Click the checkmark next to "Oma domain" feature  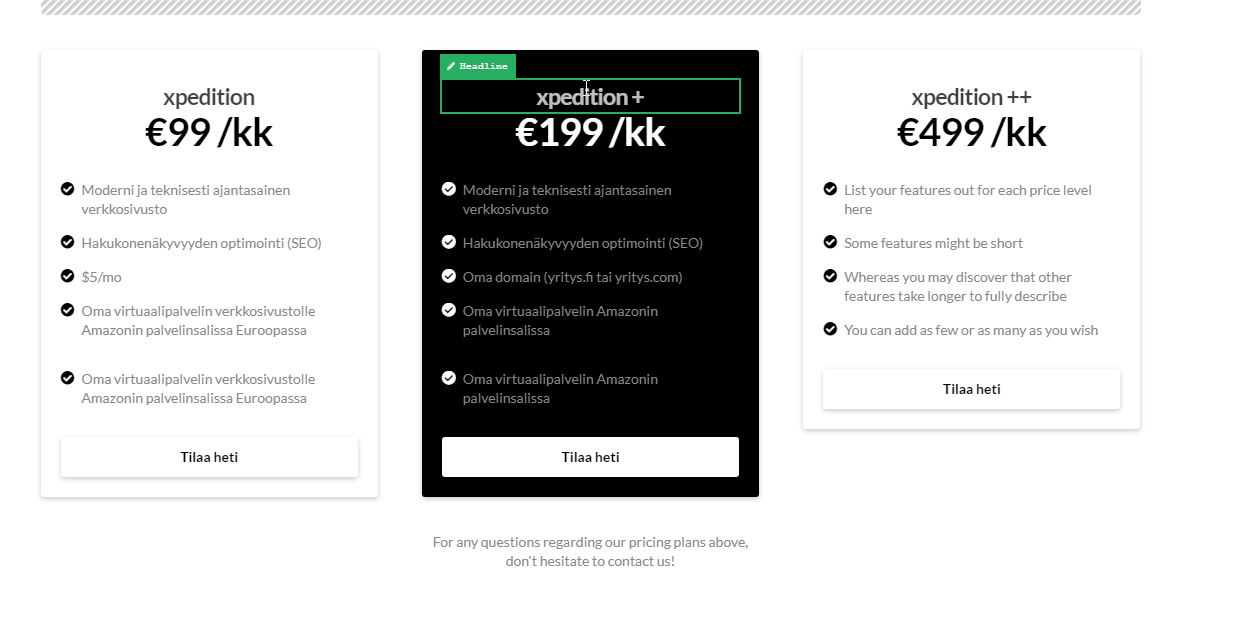[x=449, y=276]
